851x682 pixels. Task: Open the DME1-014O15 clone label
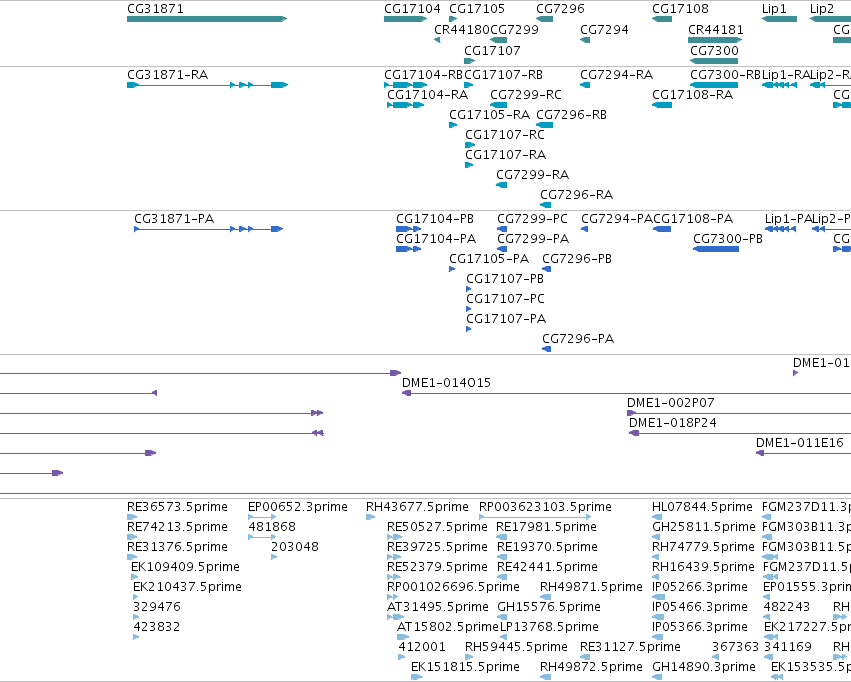tap(446, 383)
